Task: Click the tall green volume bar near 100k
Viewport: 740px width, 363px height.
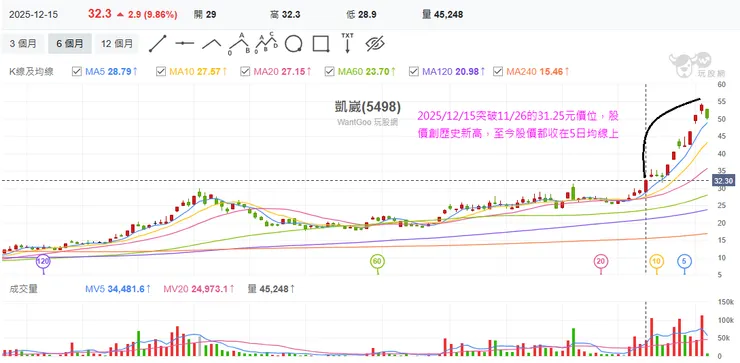Action: [573, 342]
